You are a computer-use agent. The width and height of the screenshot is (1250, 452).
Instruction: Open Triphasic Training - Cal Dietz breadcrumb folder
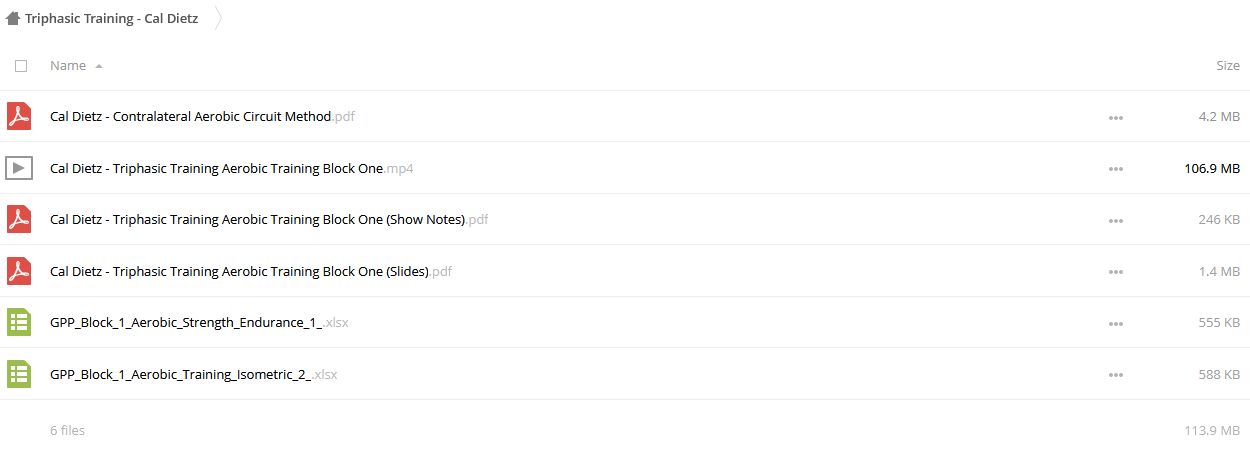[x=111, y=18]
